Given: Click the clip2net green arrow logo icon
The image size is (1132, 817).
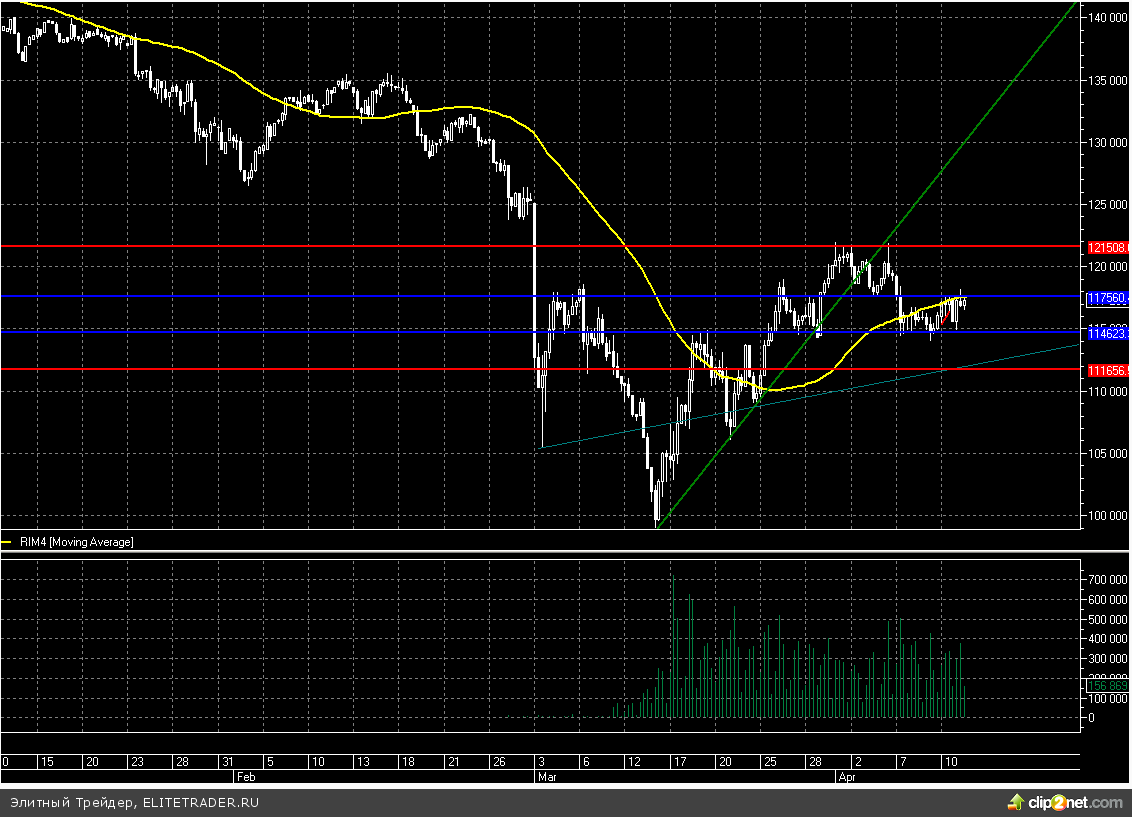Looking at the screenshot, I should [1017, 802].
